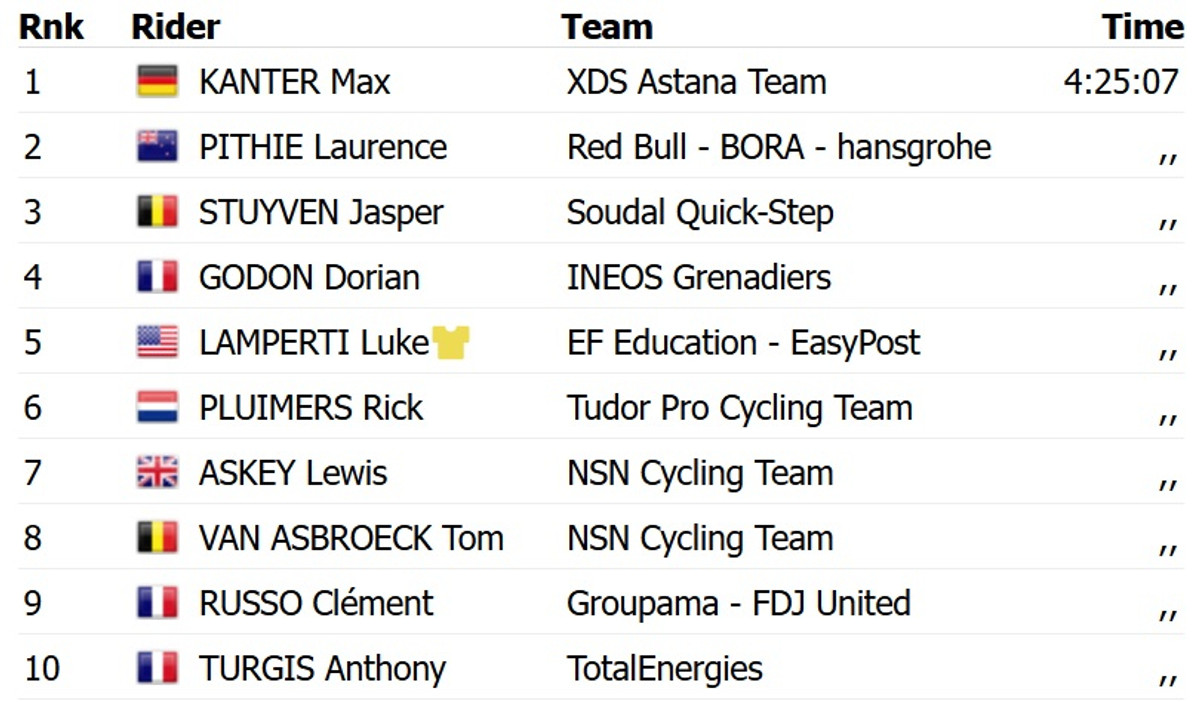Click the French flag next to Turgis

tap(157, 668)
